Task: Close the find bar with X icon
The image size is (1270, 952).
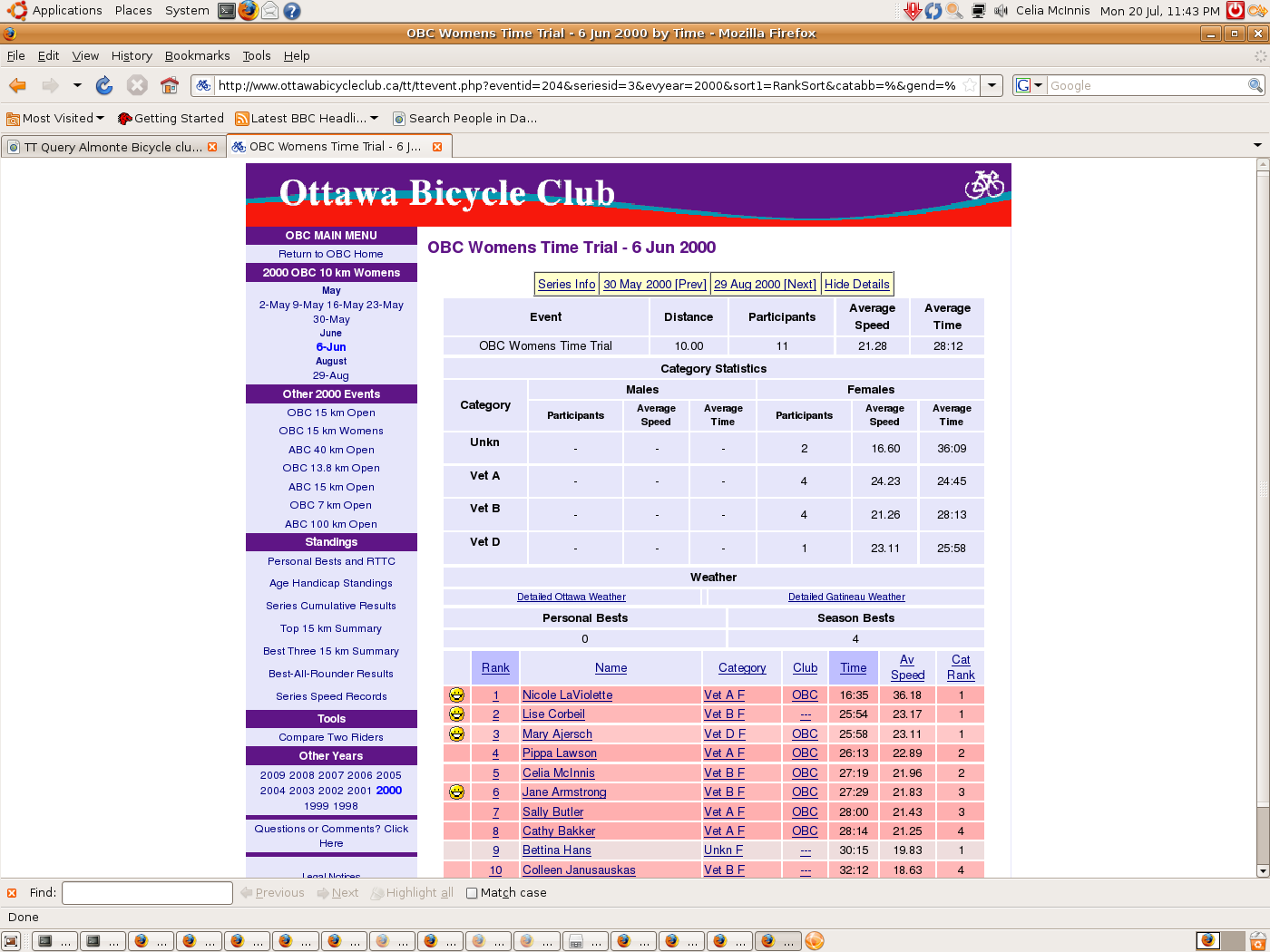Action: click(12, 893)
